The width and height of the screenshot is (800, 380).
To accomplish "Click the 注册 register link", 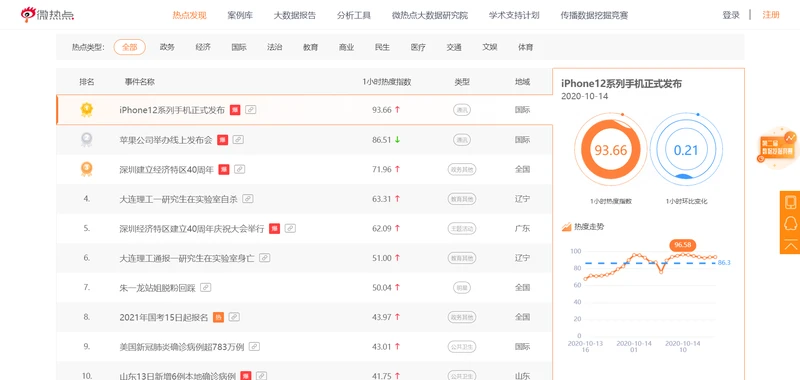I will pos(771,15).
